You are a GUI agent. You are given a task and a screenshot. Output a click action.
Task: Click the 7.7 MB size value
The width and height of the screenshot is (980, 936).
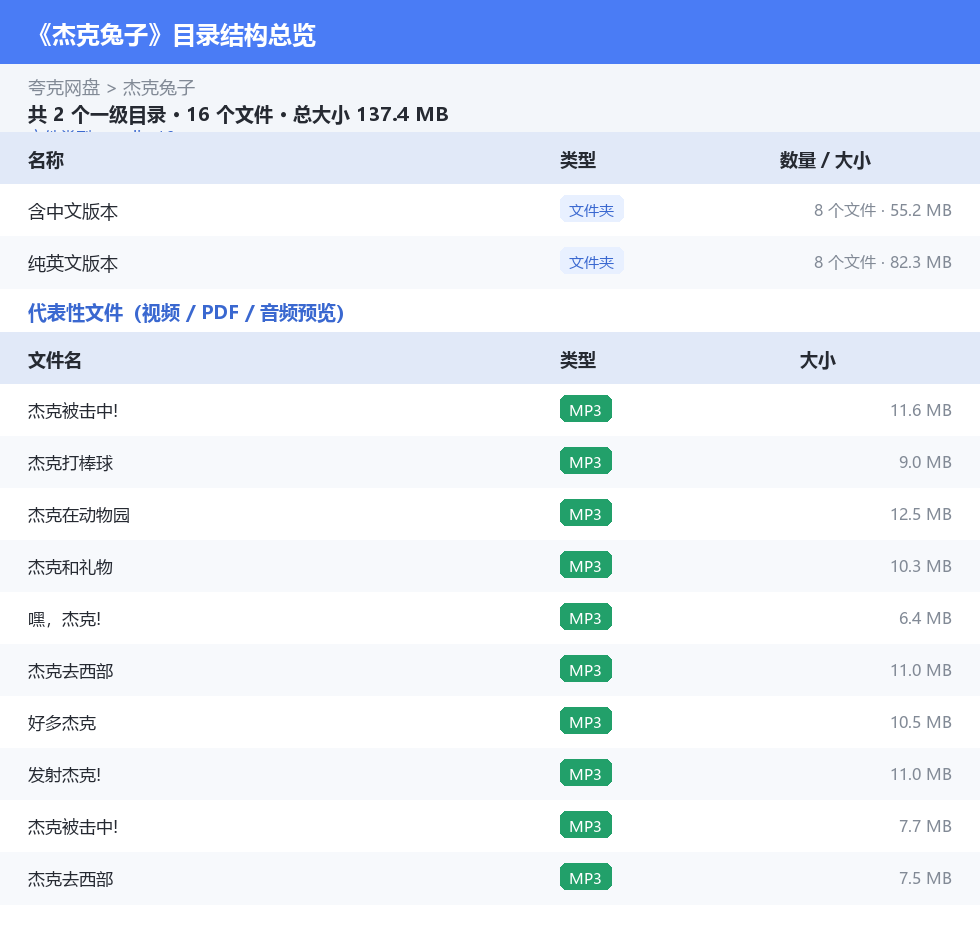pyautogui.click(x=925, y=826)
